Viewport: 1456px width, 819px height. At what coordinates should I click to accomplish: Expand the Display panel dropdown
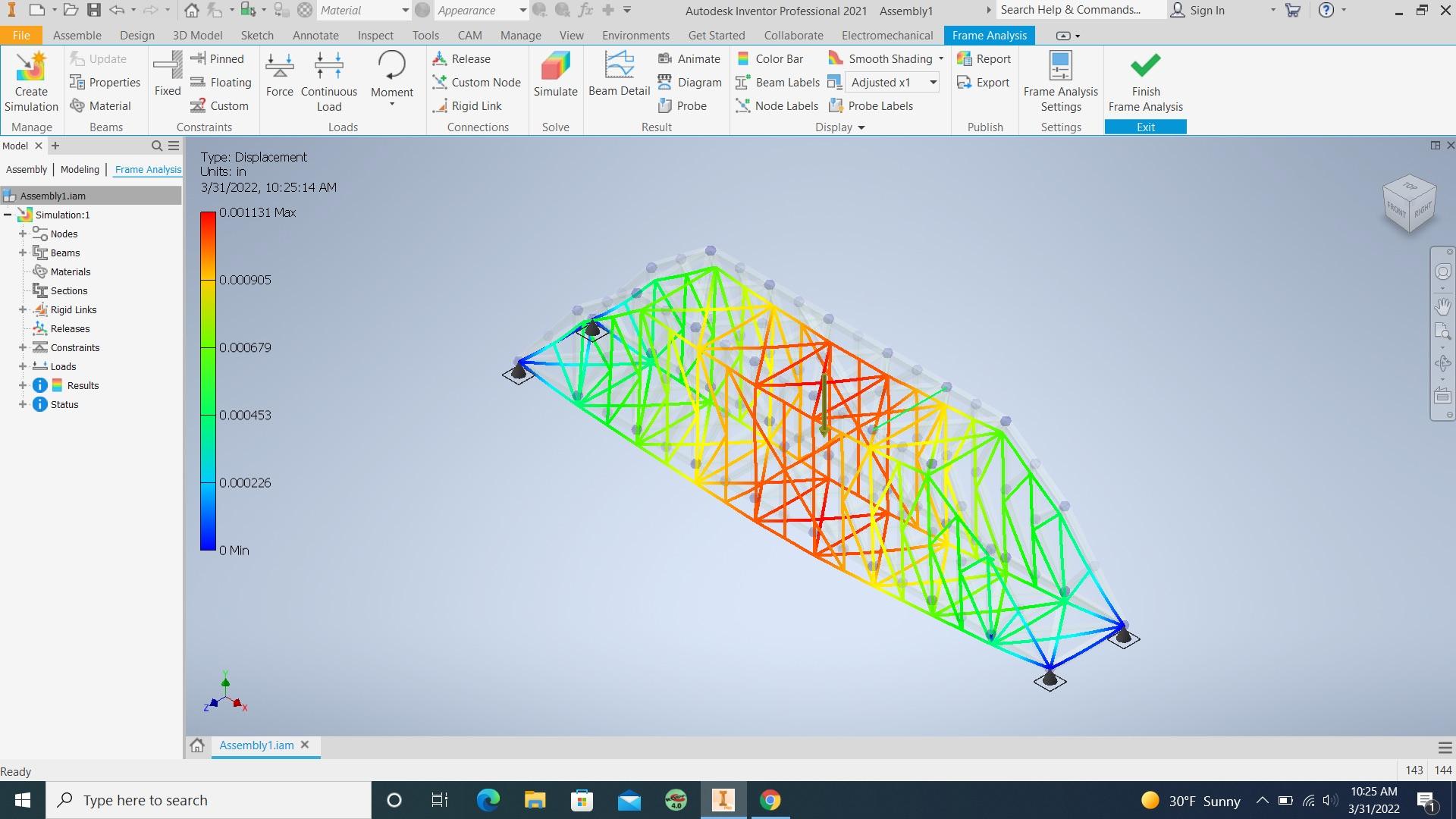tap(861, 127)
